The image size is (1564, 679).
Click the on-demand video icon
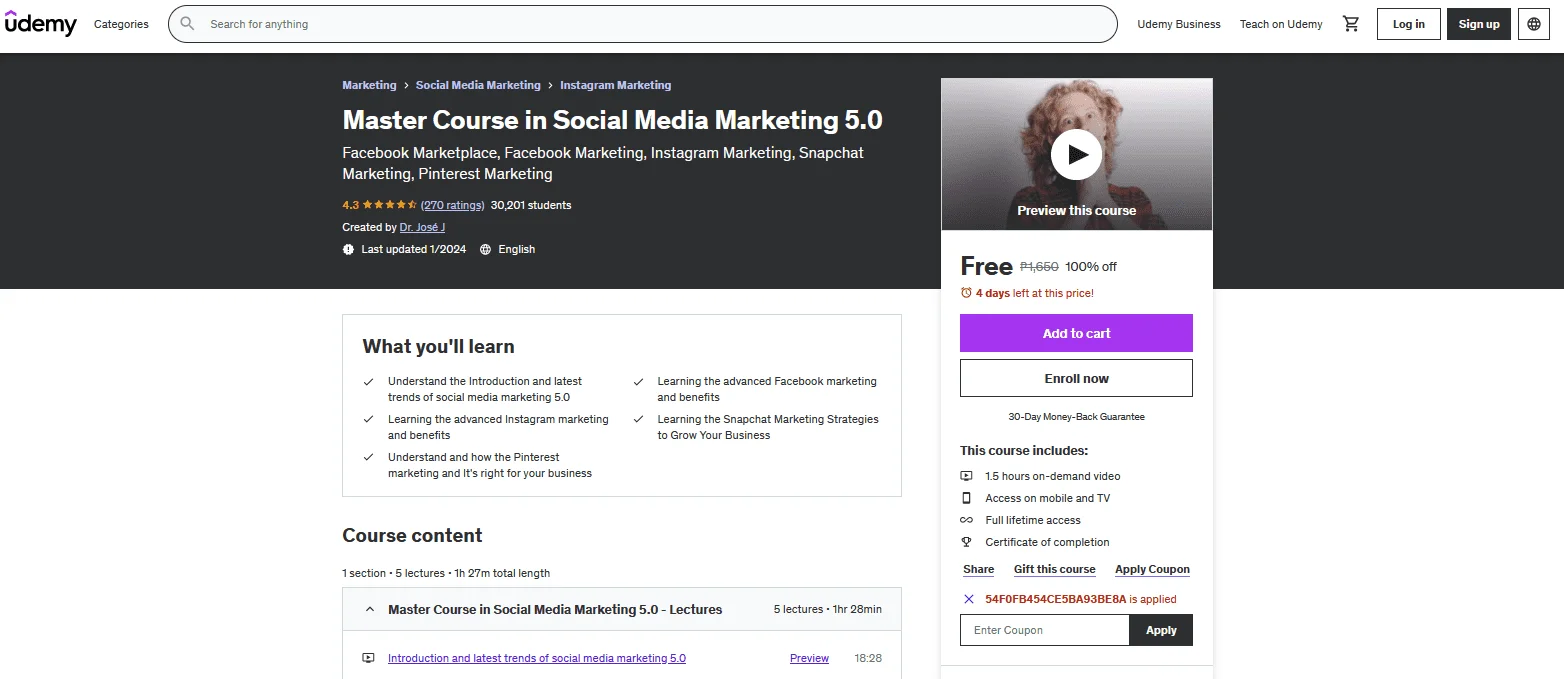[x=966, y=476]
